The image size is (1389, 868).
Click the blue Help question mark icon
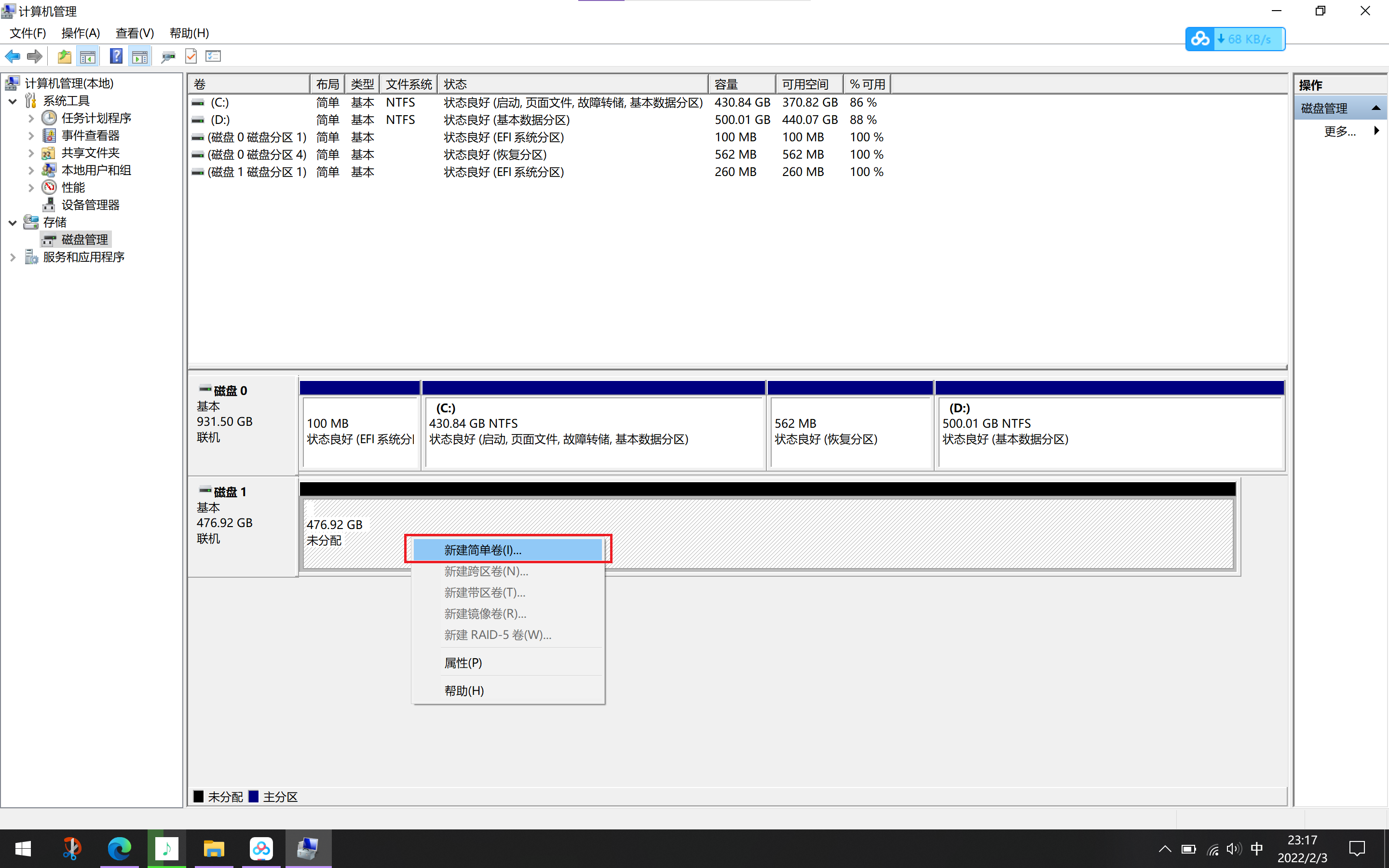coord(116,56)
